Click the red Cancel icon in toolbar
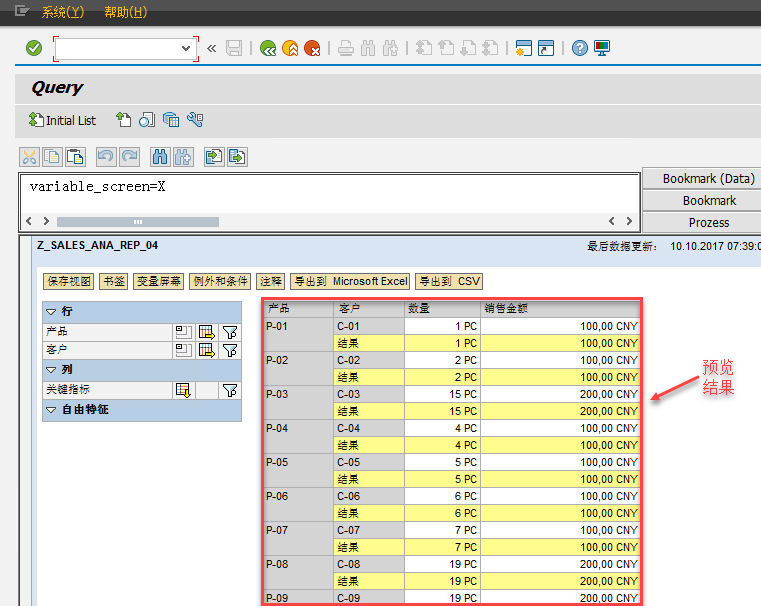Image resolution: width=761 pixels, height=606 pixels. pyautogui.click(x=312, y=48)
